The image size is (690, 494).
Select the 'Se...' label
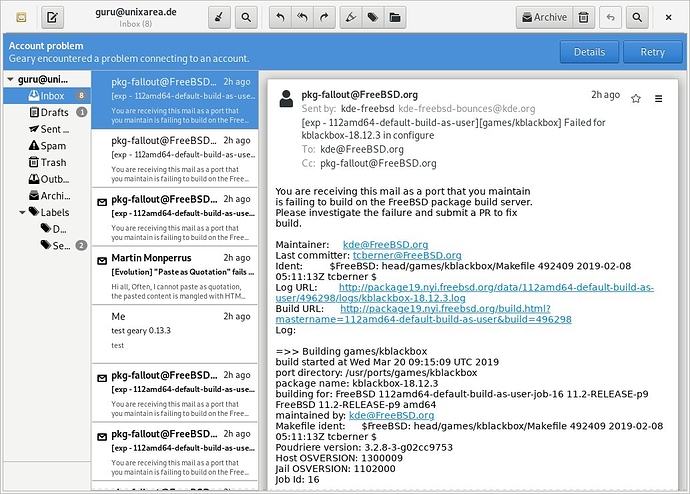[x=47, y=245]
